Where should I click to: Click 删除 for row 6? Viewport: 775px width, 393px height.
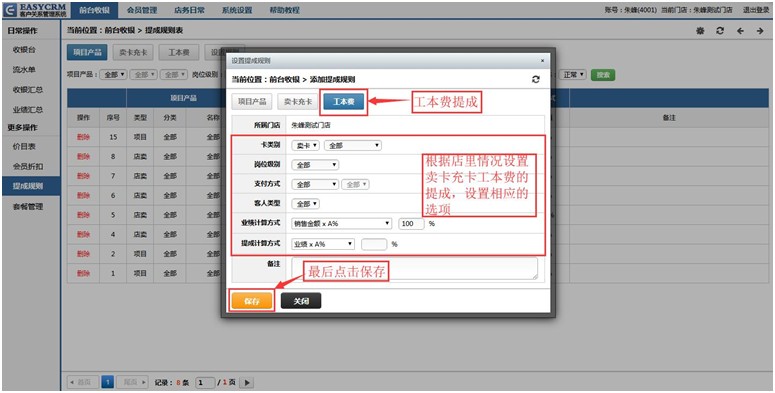(83, 195)
